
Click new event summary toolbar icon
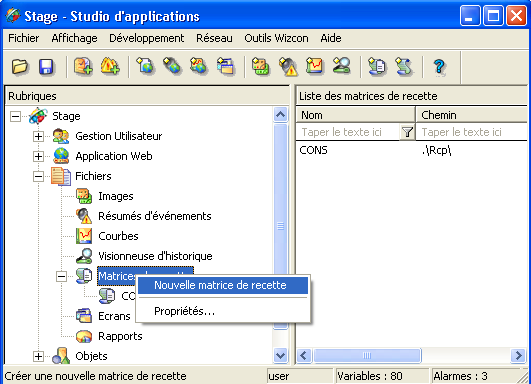(288, 66)
